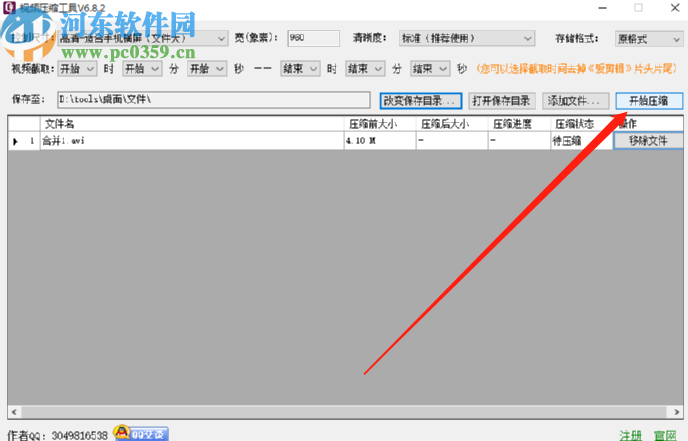This screenshot has width=688, height=441.
Task: Click the 文件名 column header
Action: 192,124
